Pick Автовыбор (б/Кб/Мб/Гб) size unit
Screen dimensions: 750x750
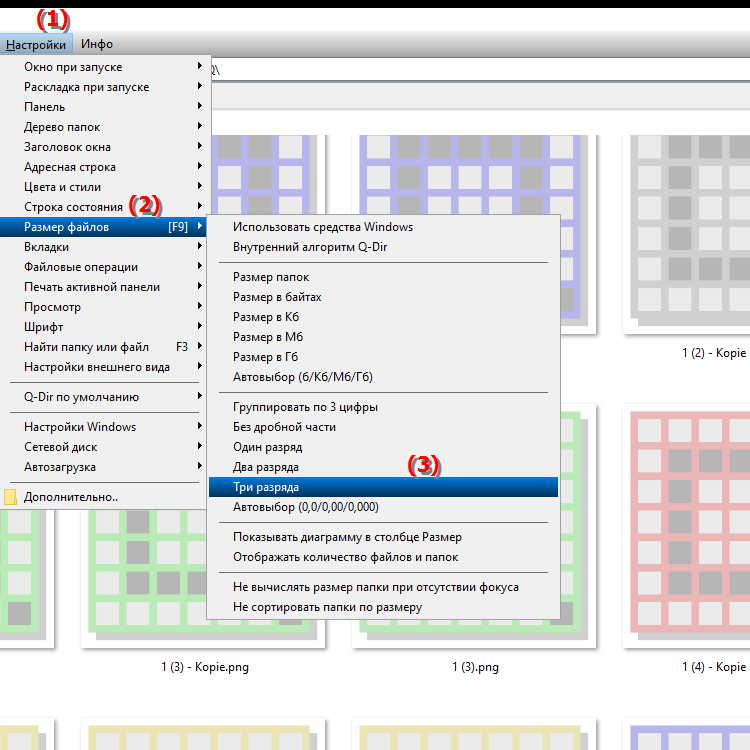[302, 377]
